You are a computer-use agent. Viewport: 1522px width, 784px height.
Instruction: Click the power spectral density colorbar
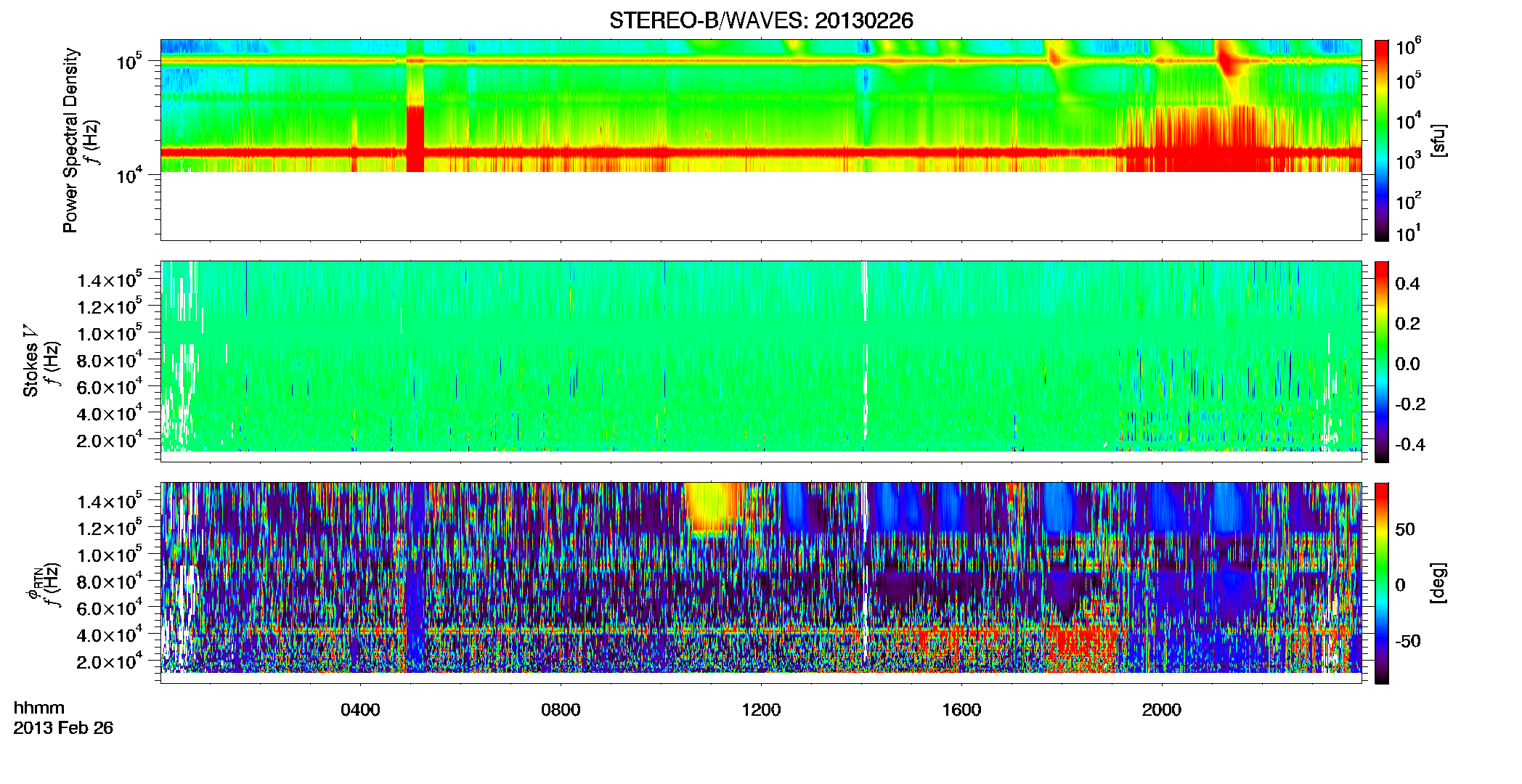pos(1382,140)
